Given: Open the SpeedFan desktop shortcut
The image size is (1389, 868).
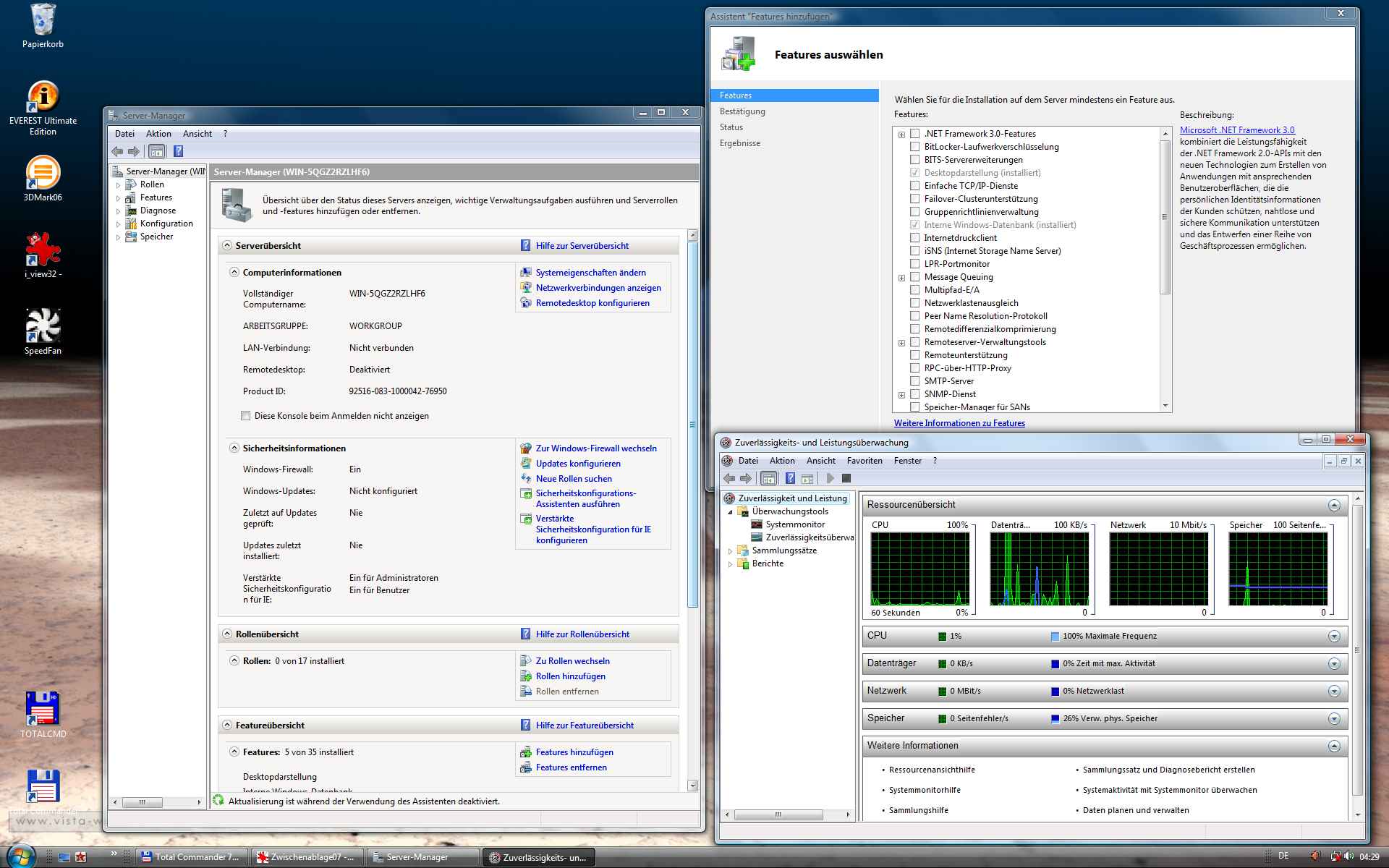Looking at the screenshot, I should [x=43, y=326].
